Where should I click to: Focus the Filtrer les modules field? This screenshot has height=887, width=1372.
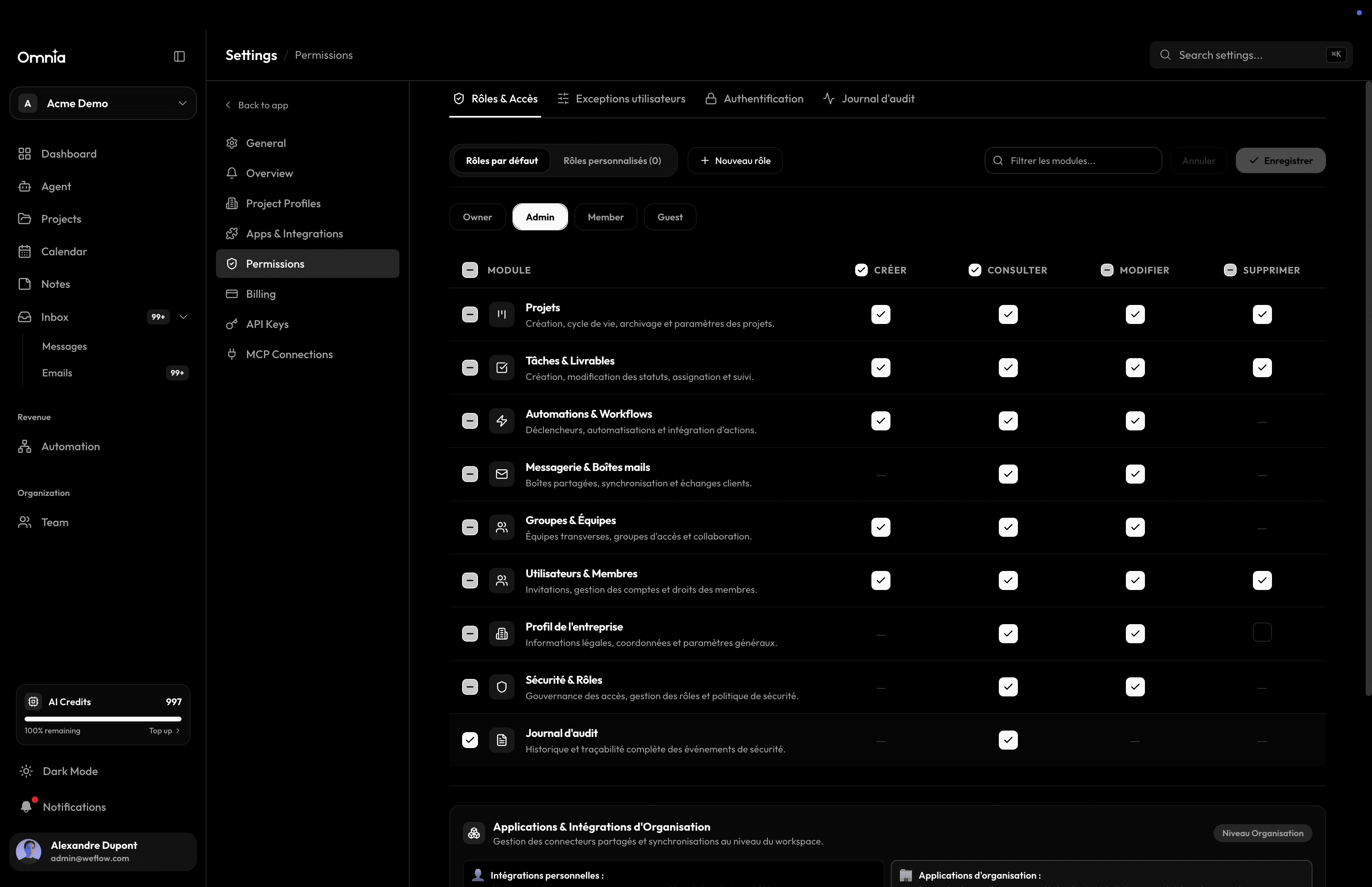(1073, 161)
